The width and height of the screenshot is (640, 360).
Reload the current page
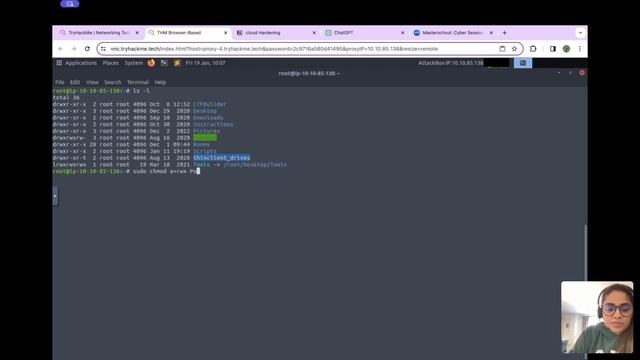(87, 49)
